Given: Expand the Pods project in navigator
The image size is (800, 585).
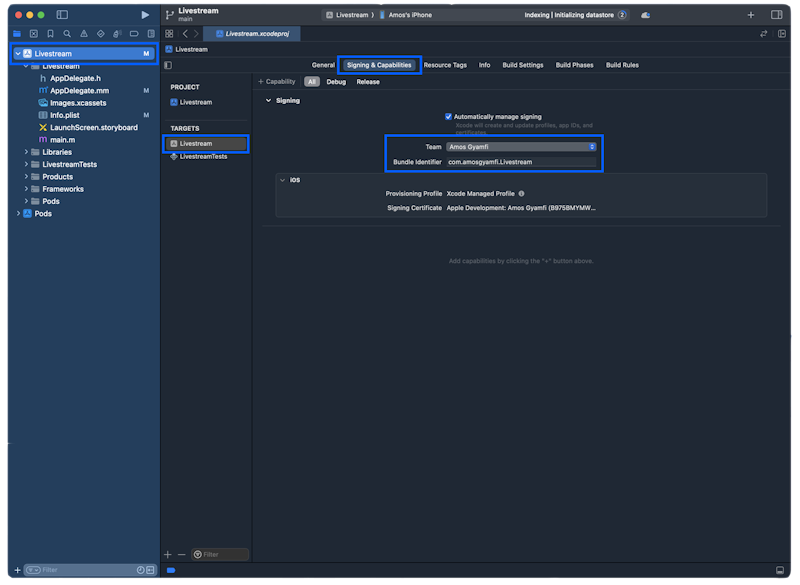Looking at the screenshot, I should pyautogui.click(x=17, y=213).
